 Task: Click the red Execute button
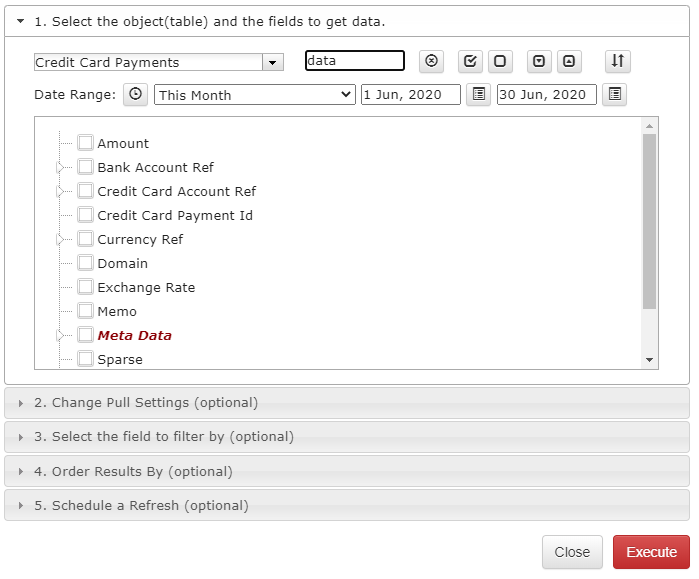(651, 552)
